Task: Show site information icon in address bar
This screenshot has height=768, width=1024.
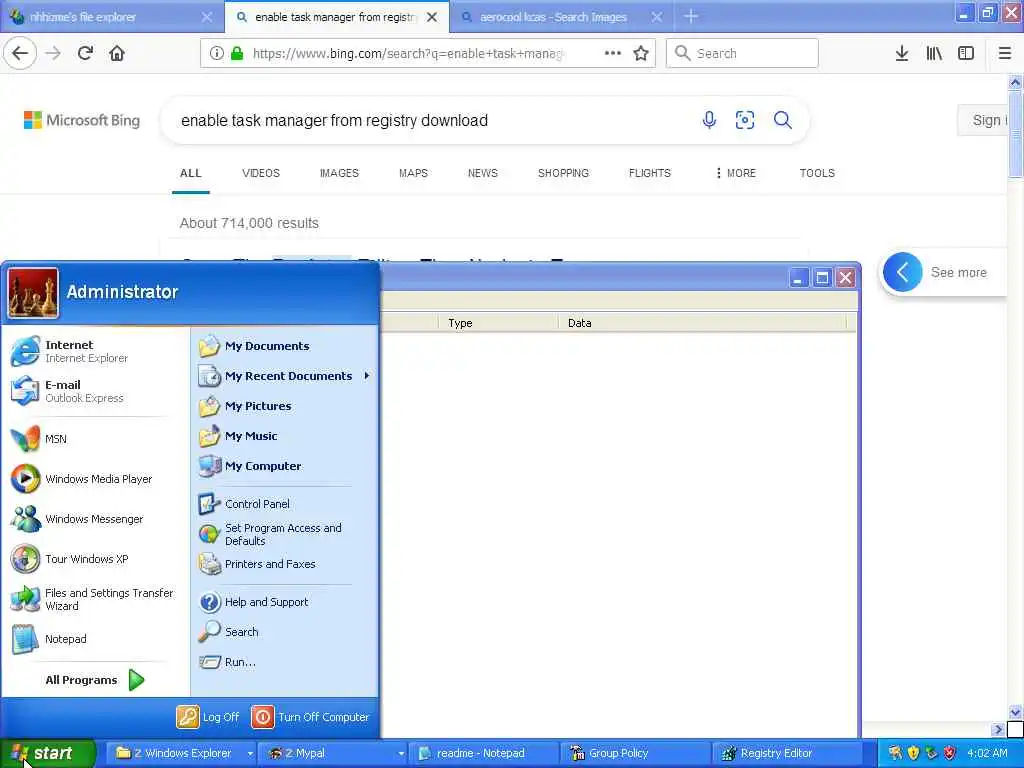Action: [216, 54]
